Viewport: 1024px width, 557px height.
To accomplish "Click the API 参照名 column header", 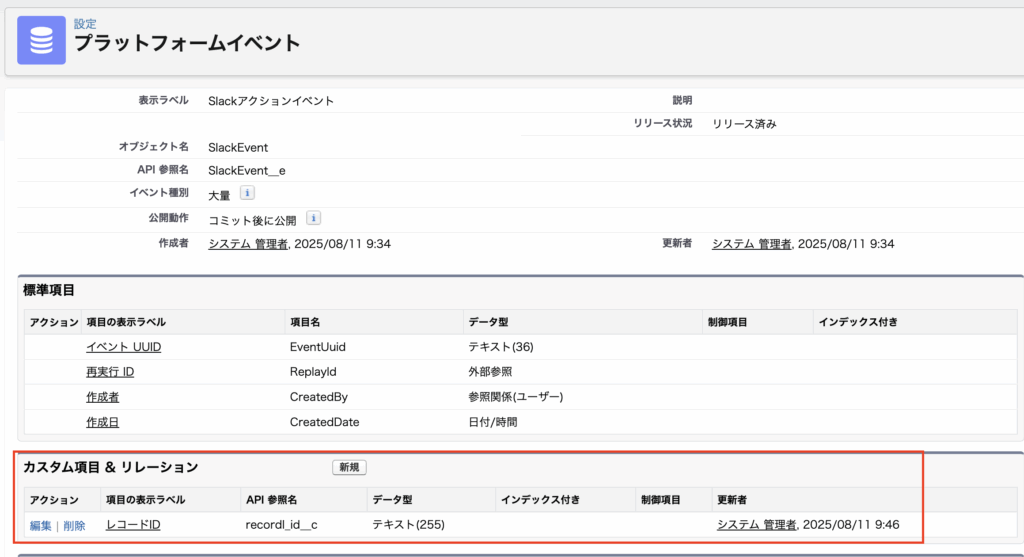I will tap(272, 499).
